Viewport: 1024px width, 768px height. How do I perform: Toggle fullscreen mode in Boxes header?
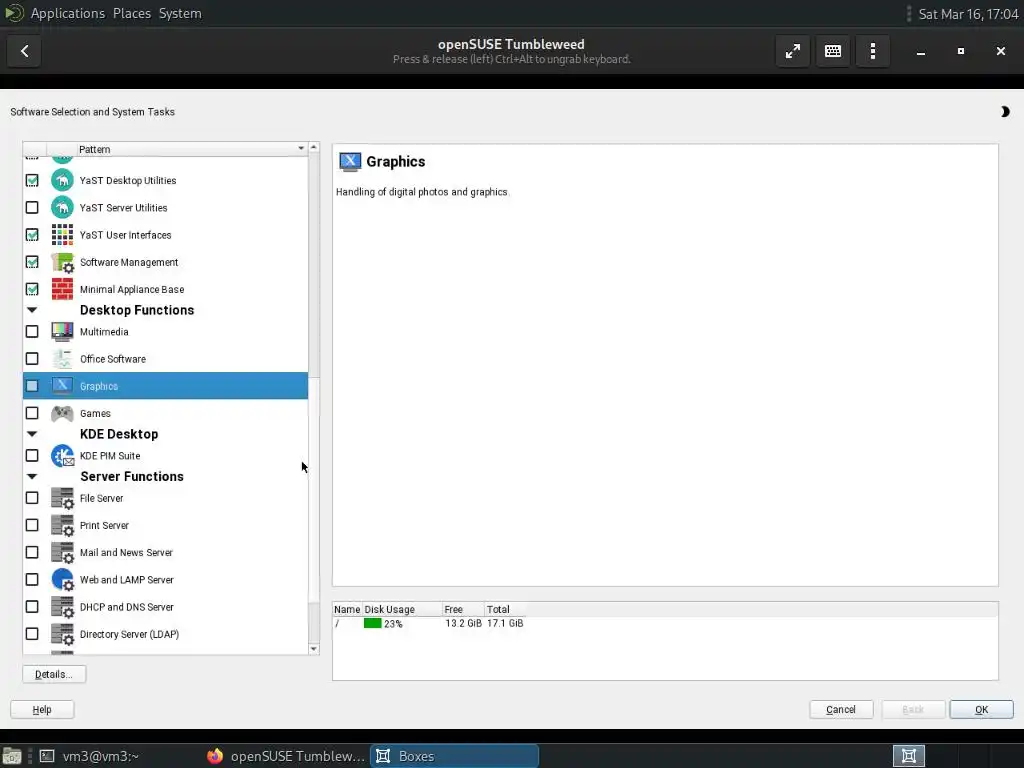(x=793, y=51)
